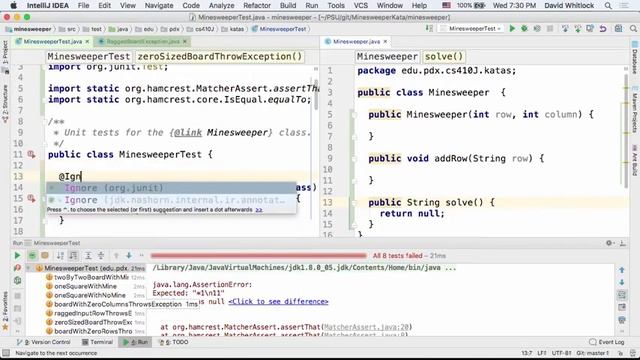Viewport: 640px width, 360px height.
Task: Click the VCS Update Project icon
Action: tap(565, 29)
